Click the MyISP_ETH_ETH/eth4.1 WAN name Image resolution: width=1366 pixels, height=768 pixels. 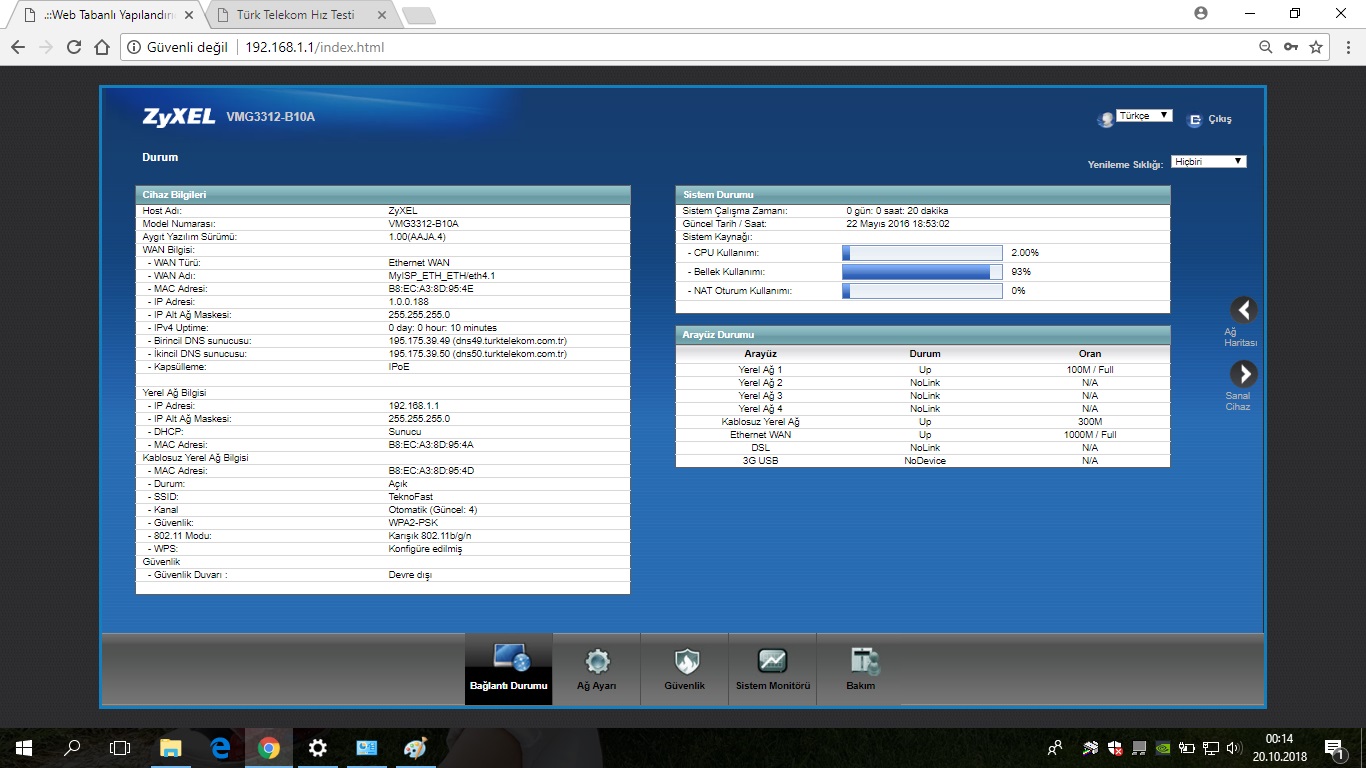(x=442, y=275)
